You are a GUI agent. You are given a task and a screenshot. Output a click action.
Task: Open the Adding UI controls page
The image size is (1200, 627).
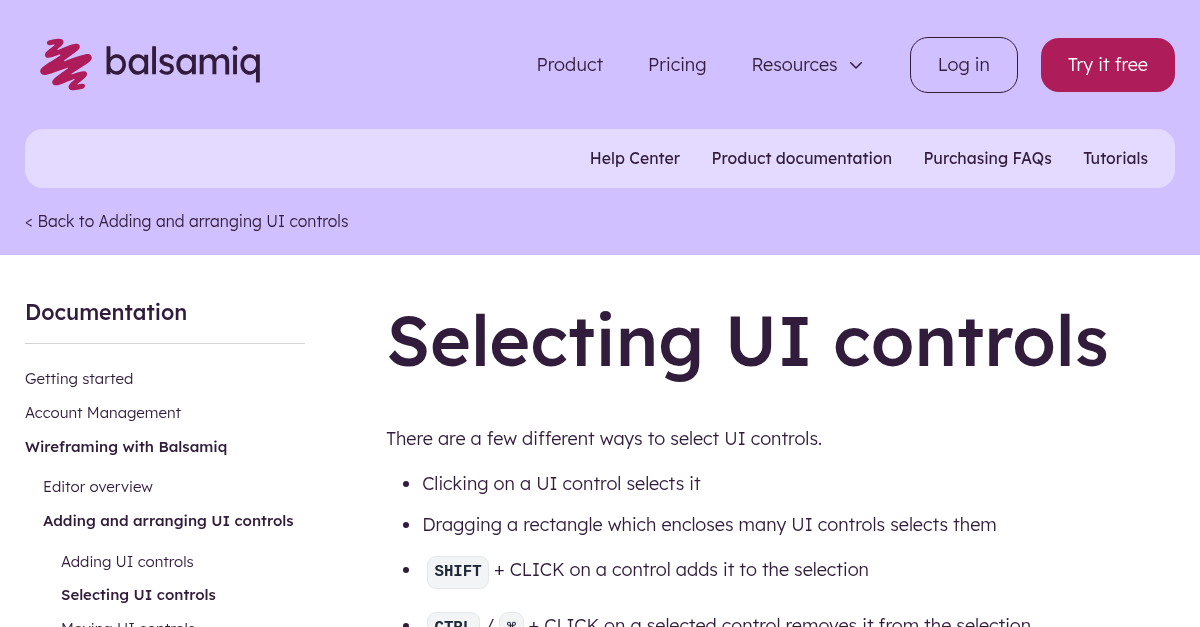click(127, 561)
